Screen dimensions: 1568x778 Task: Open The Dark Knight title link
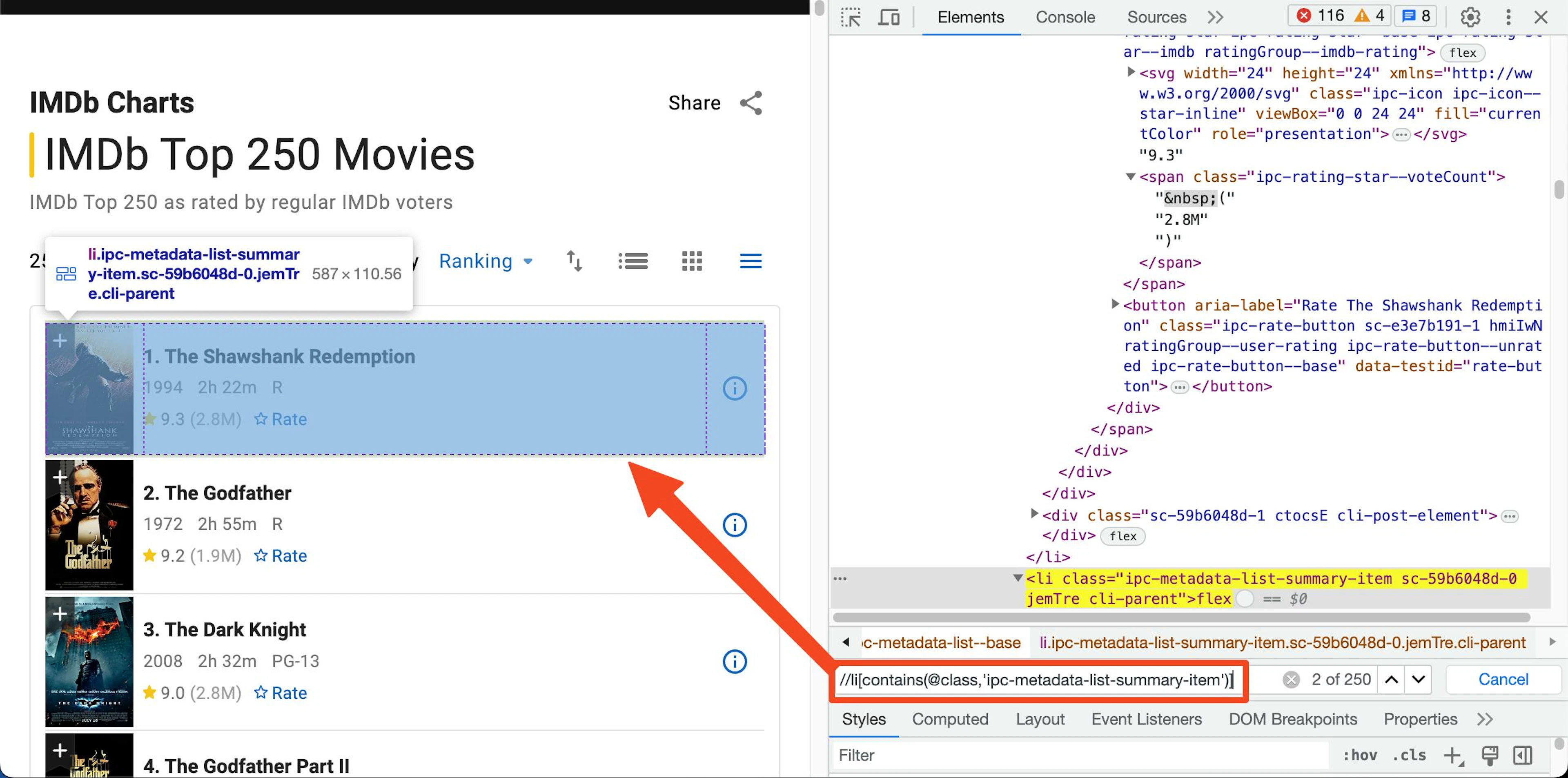point(225,629)
